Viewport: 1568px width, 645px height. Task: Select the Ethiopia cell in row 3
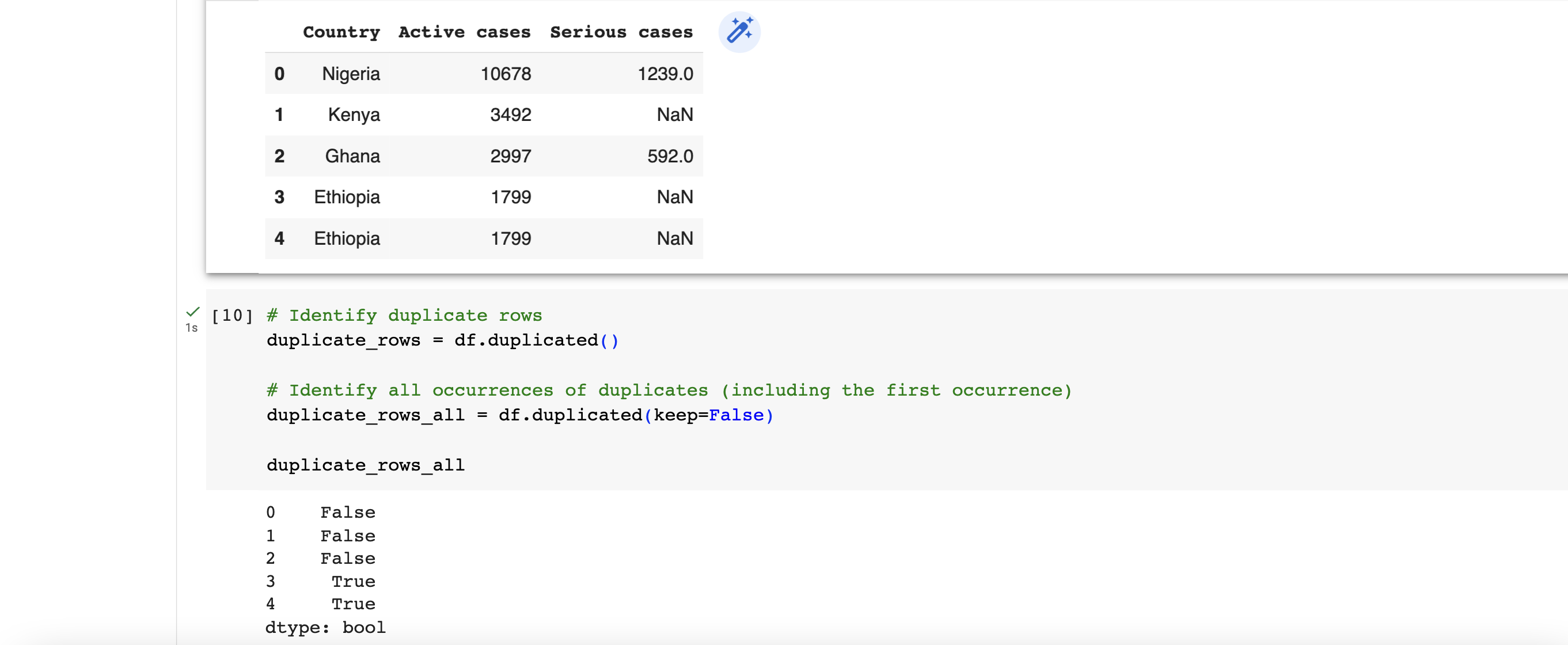pyautogui.click(x=347, y=197)
